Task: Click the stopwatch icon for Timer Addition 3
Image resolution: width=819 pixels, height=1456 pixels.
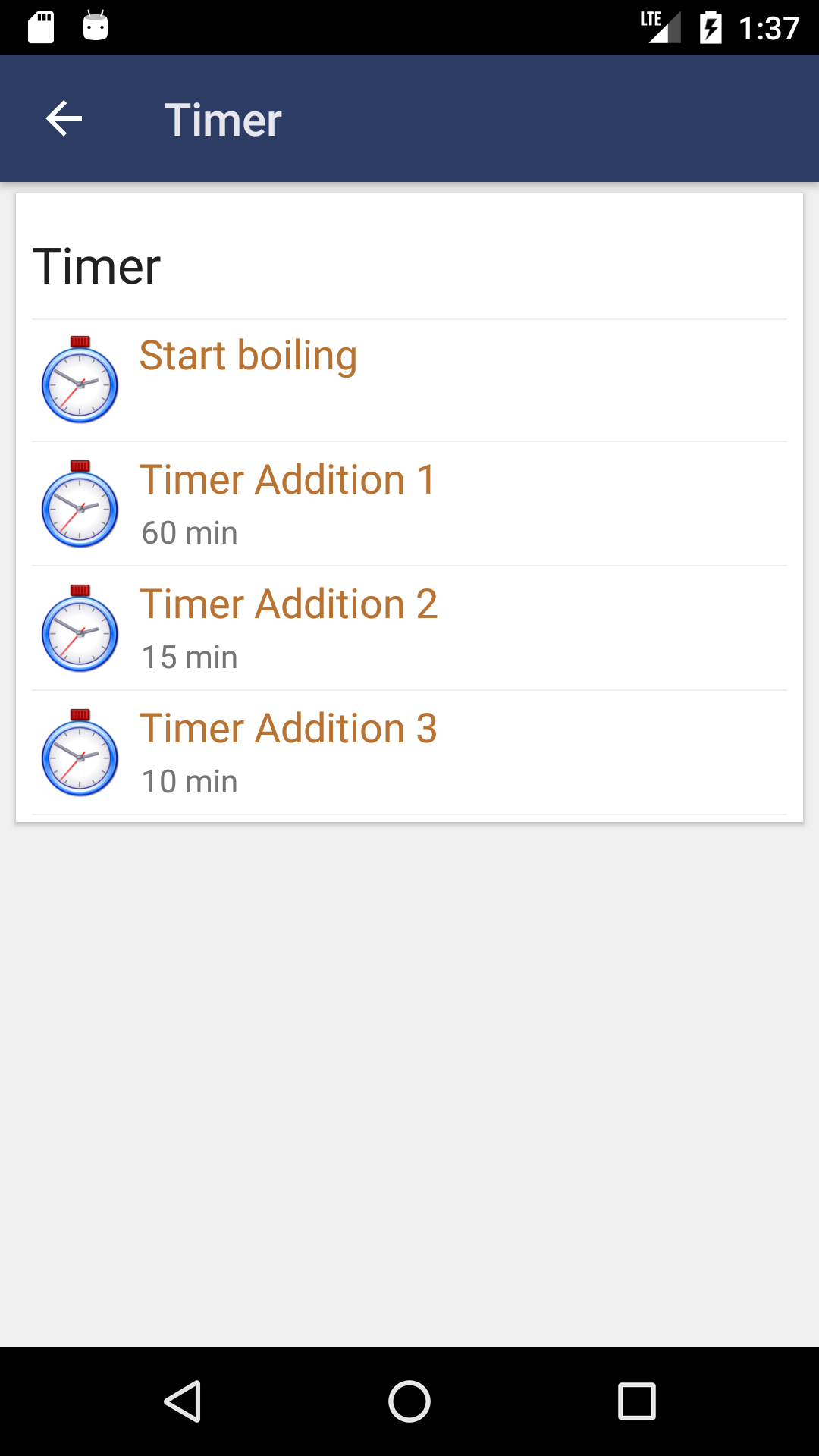Action: pyautogui.click(x=80, y=752)
